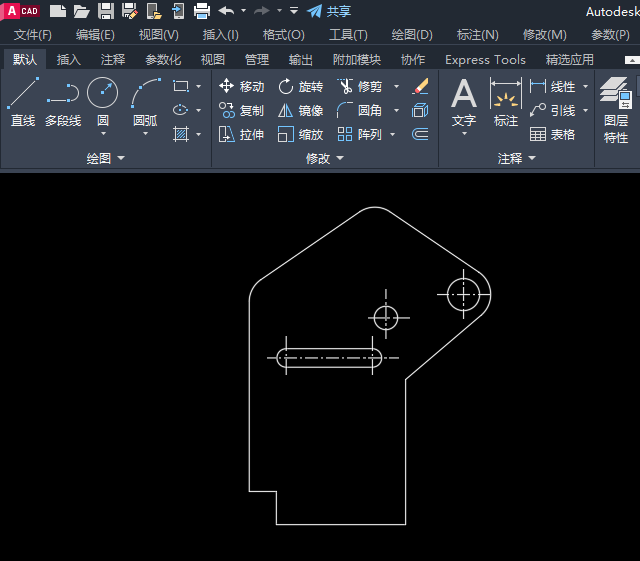
Task: Open the 文件(F) menu
Action: [33, 35]
